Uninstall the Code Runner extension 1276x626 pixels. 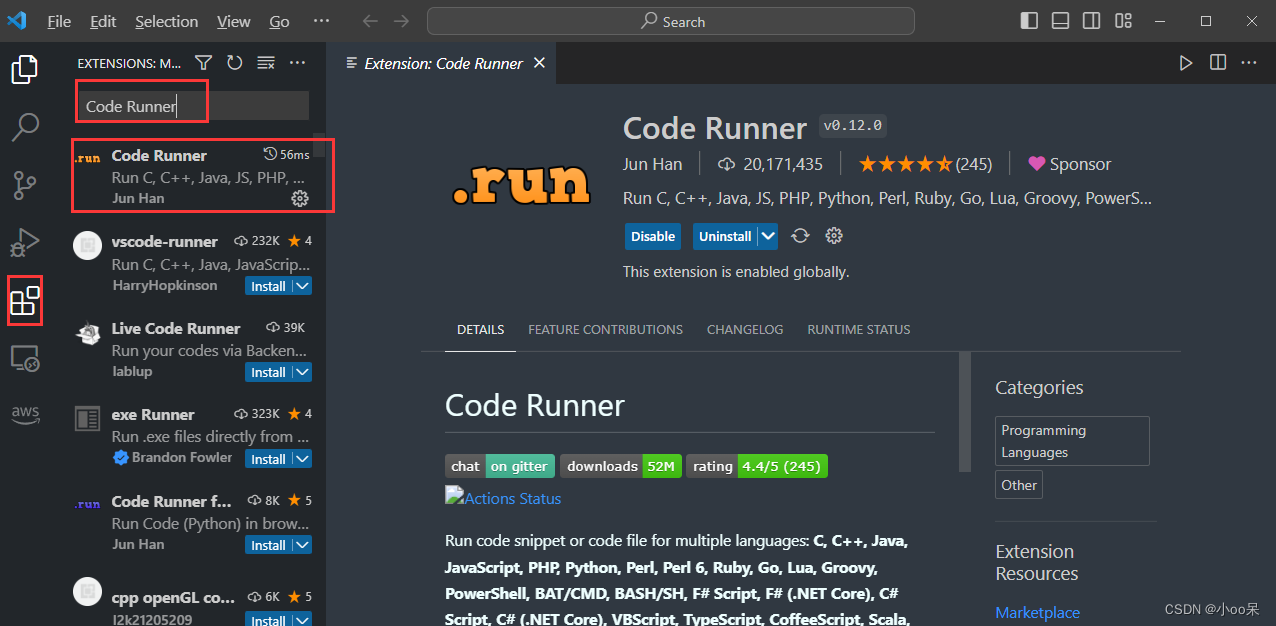pyautogui.click(x=725, y=236)
